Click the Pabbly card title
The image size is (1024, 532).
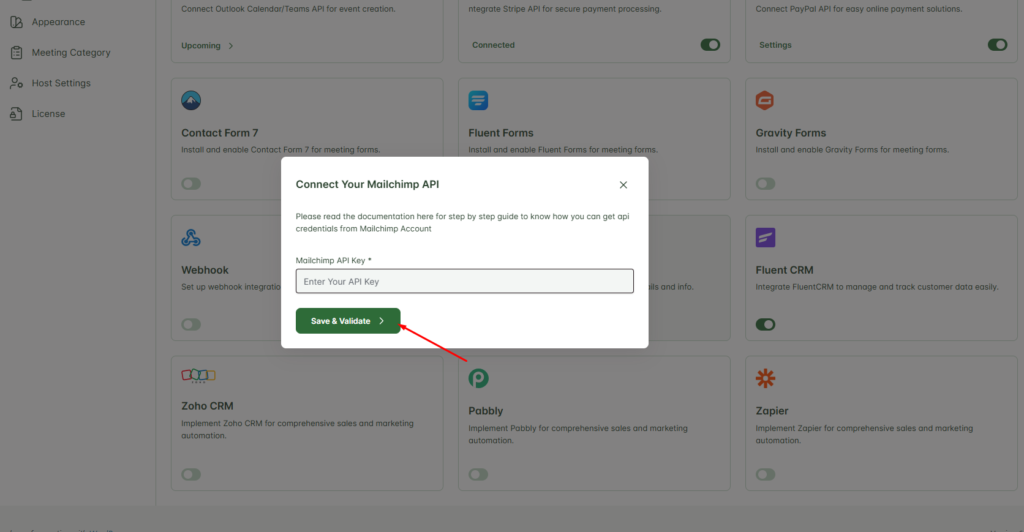(x=486, y=411)
